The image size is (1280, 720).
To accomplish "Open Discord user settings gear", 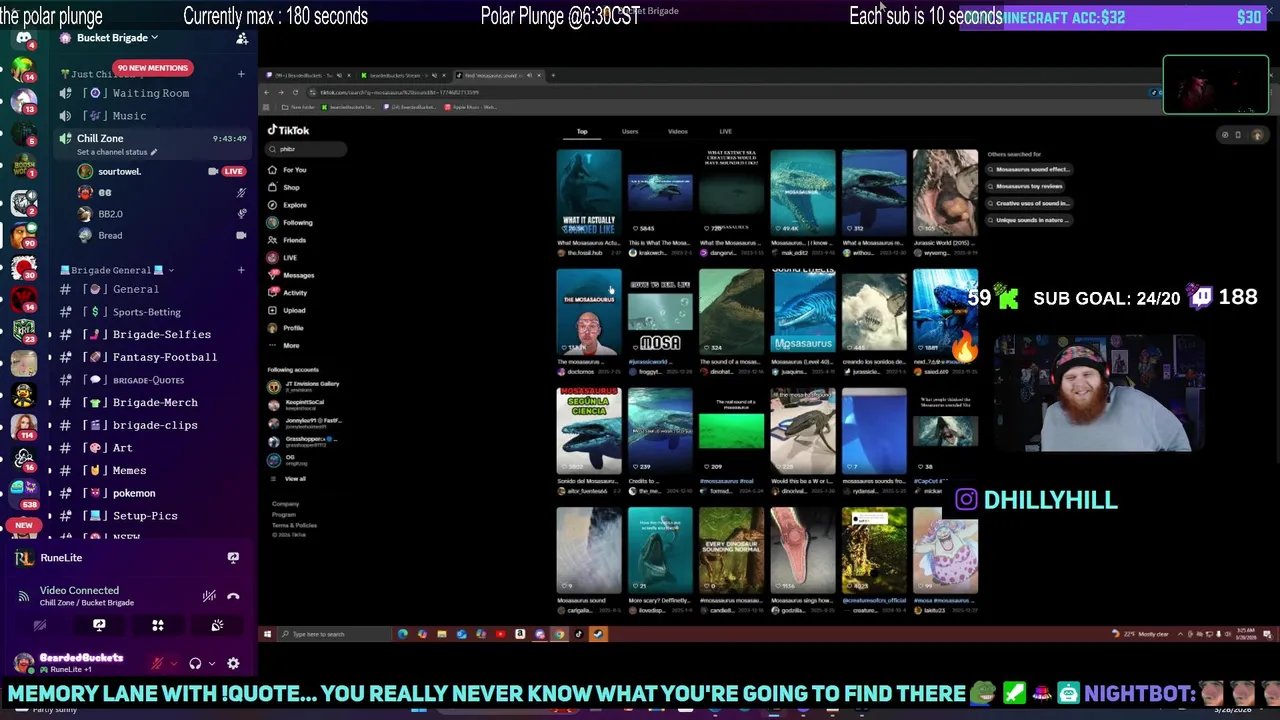I will (233, 663).
